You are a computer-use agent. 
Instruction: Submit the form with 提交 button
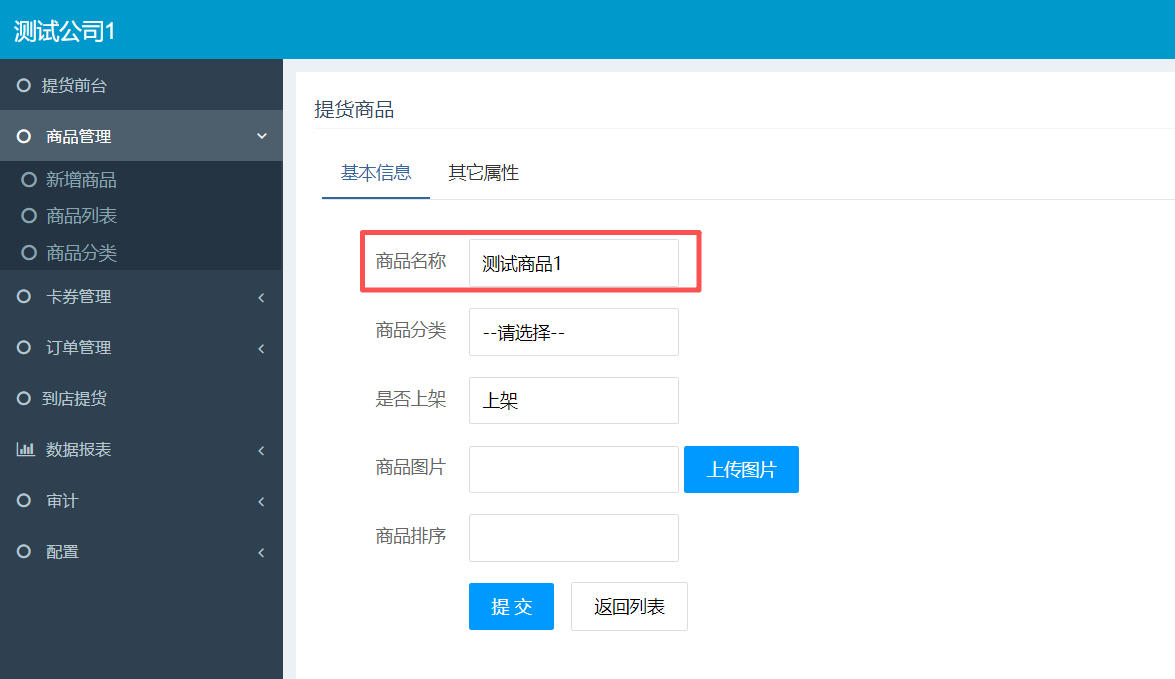coord(511,607)
